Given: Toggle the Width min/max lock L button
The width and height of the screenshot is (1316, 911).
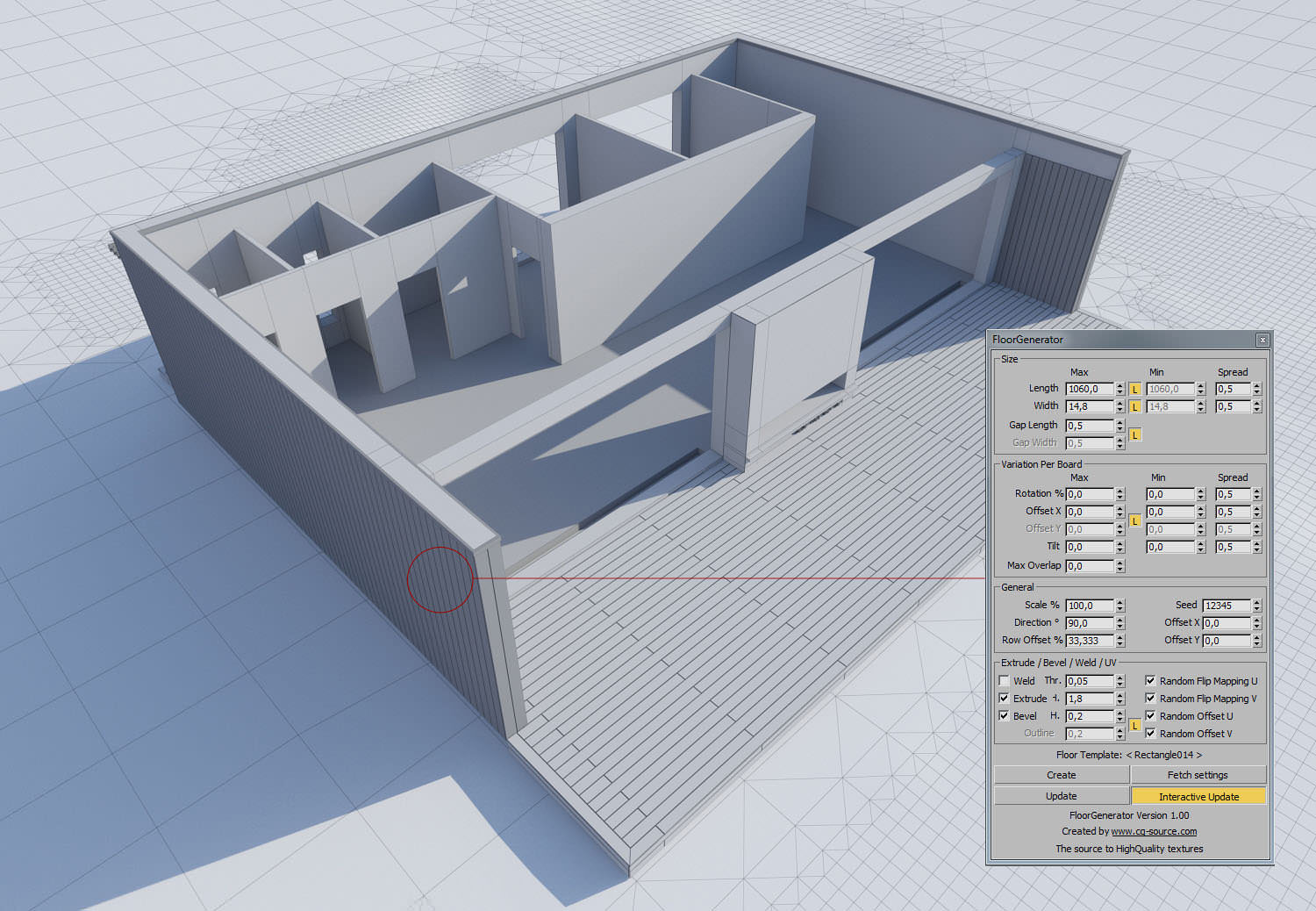Looking at the screenshot, I should [x=1134, y=406].
